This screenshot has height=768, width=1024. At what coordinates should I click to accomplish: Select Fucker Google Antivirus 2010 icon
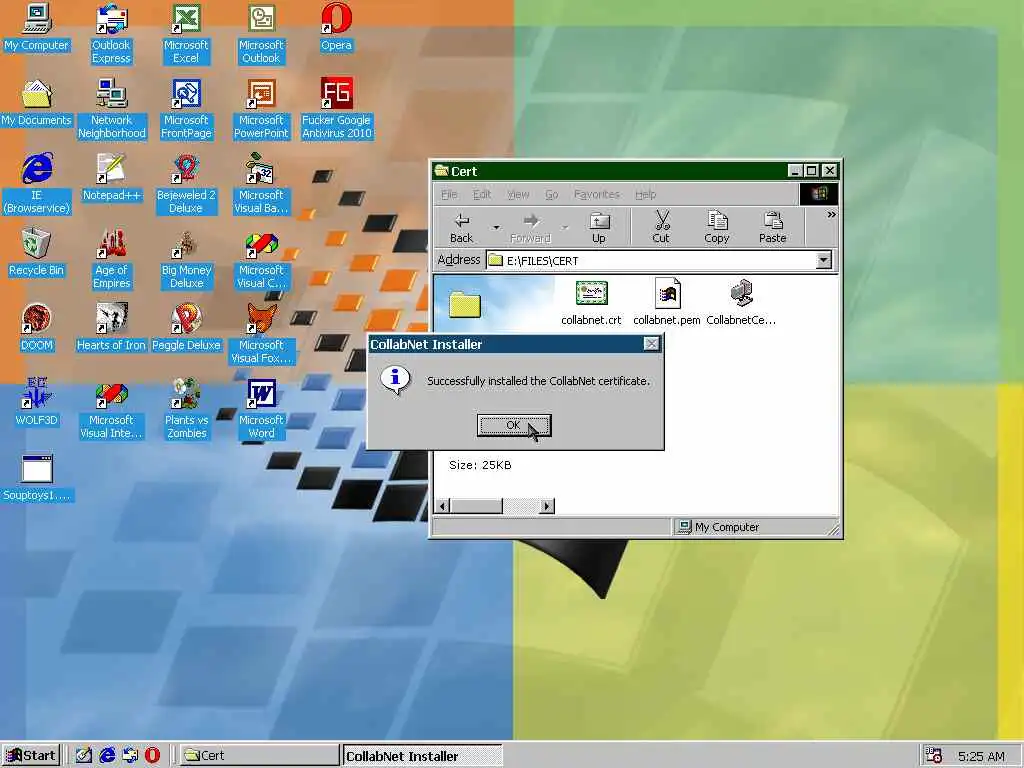click(336, 109)
